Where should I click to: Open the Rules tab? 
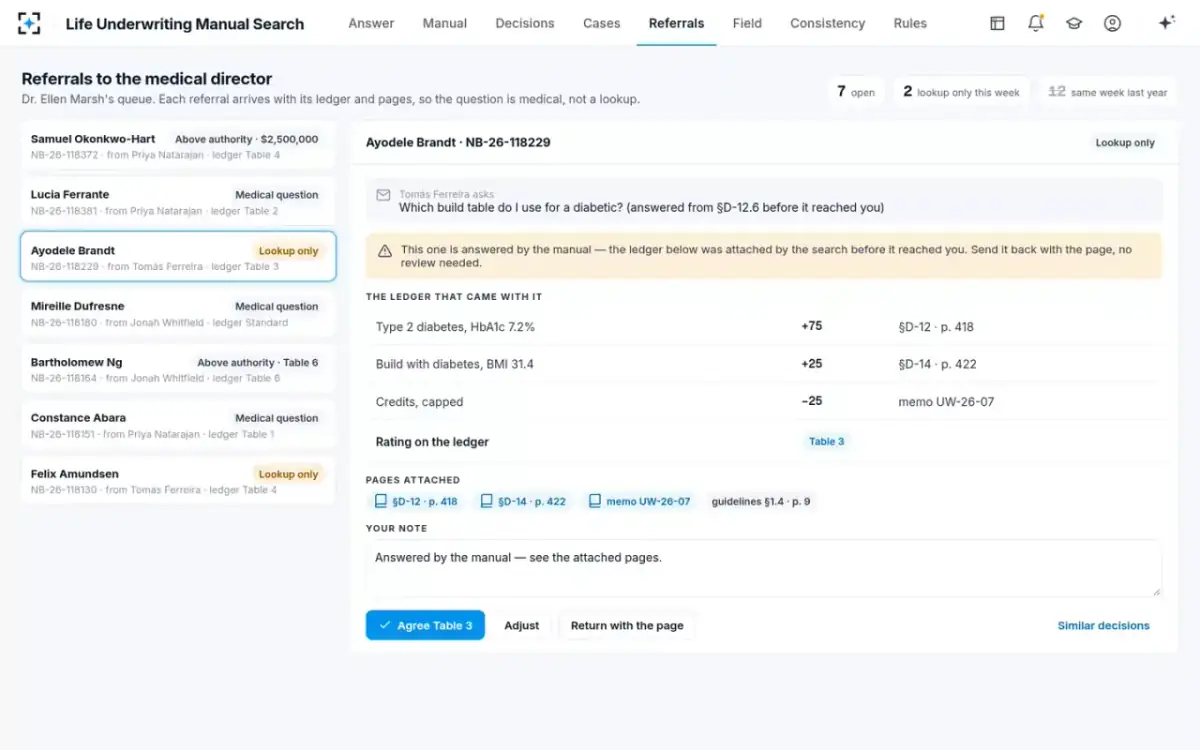[x=910, y=23]
